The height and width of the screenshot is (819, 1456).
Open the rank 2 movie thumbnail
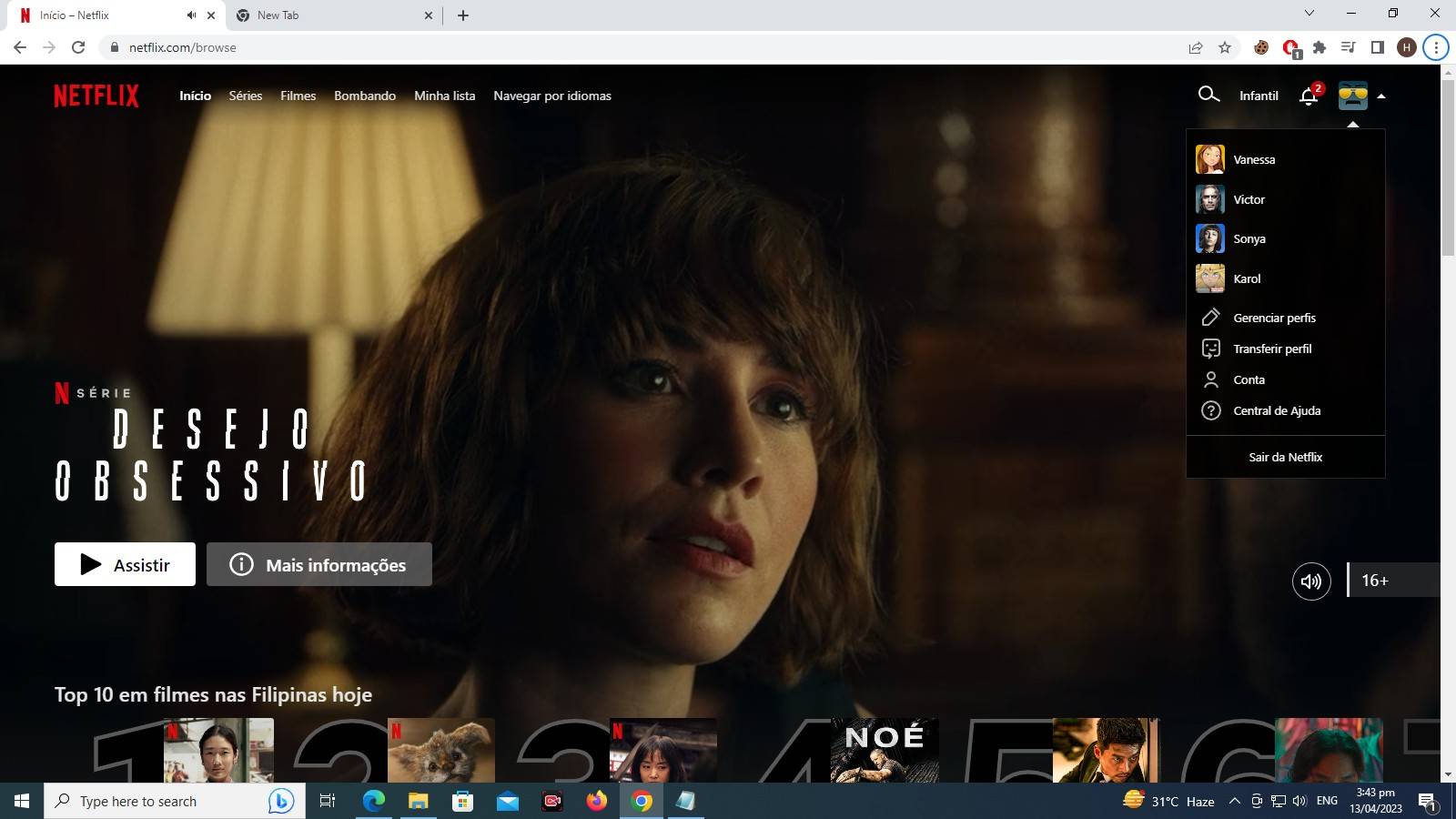(x=441, y=750)
